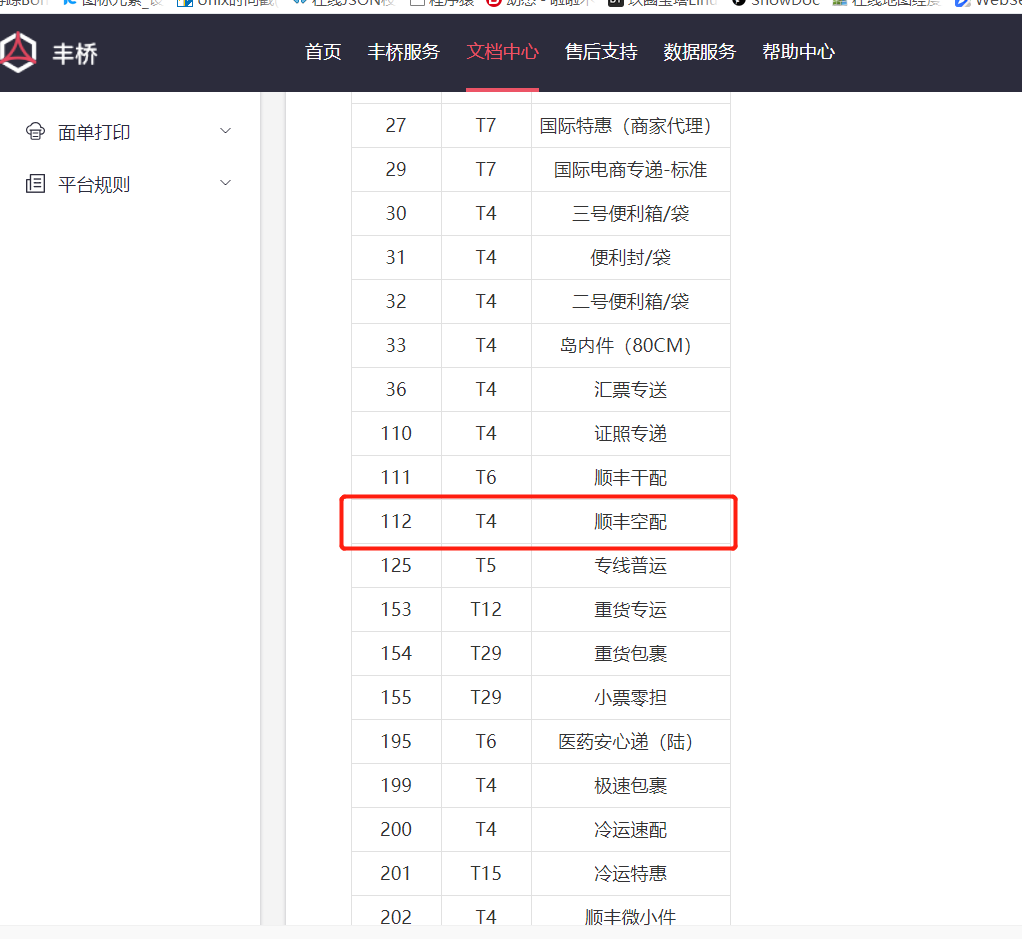Viewport: 1022px width, 939px height.
Task: Select the cell 顺丰空配
Action: pos(630,521)
